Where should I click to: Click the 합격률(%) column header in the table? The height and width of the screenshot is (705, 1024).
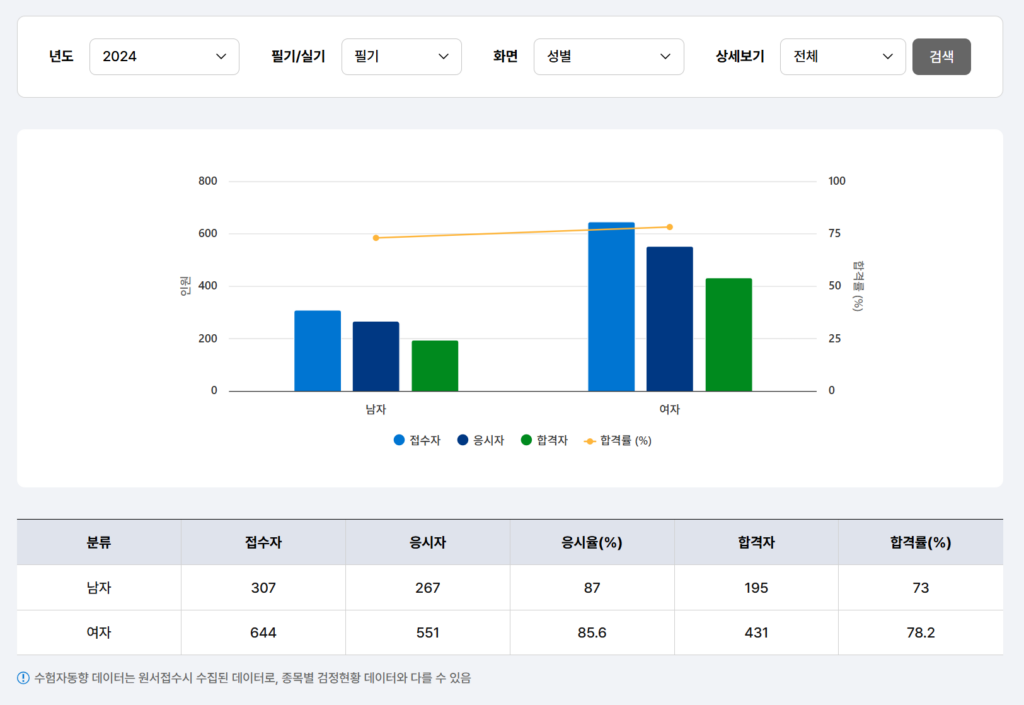[920, 542]
